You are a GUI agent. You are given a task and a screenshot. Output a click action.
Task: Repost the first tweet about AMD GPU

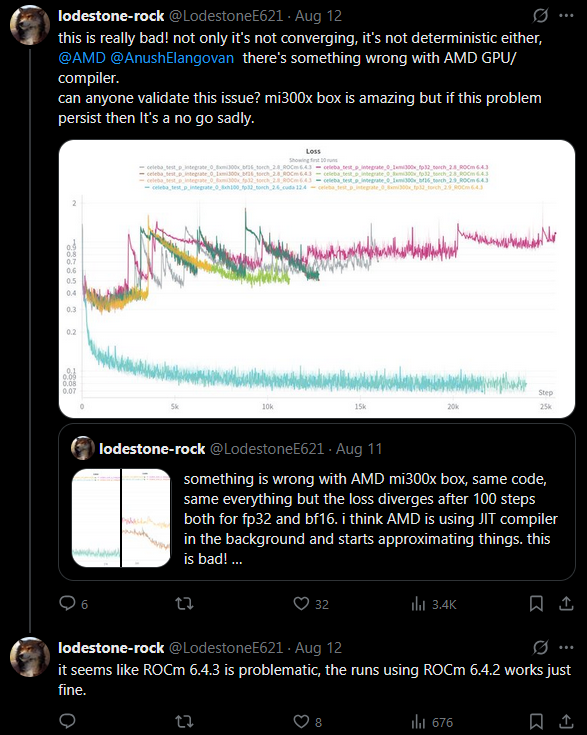point(184,603)
